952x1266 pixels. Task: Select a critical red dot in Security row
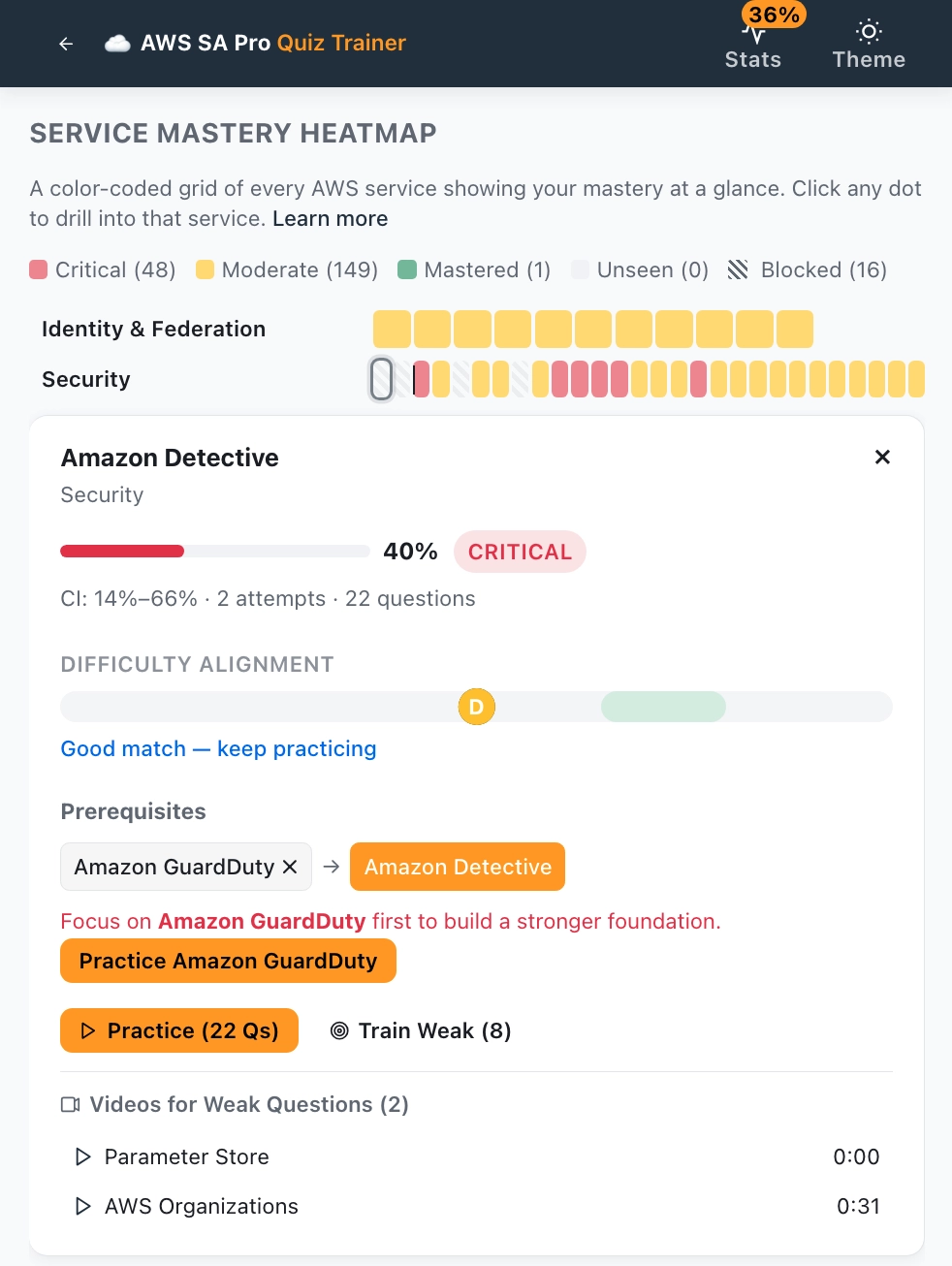pos(557,379)
